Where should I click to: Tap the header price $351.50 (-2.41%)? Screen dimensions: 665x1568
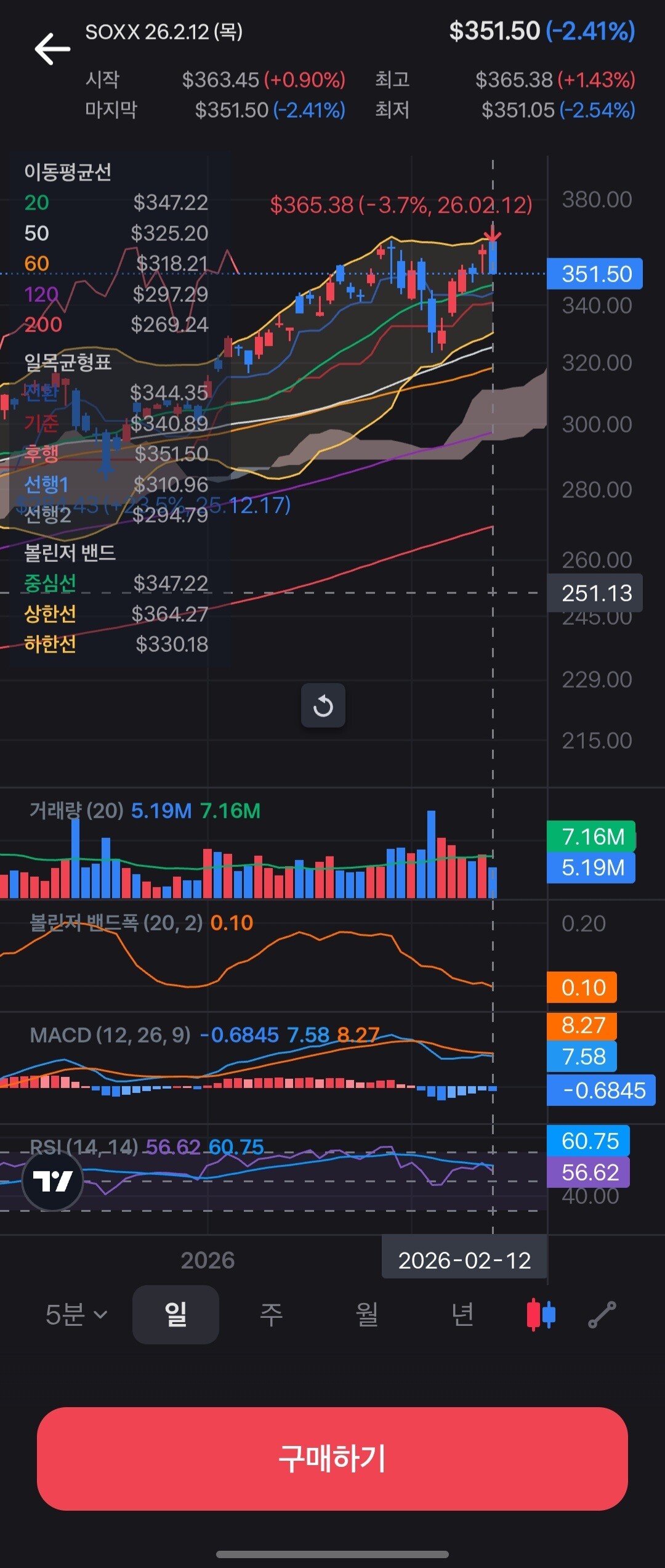click(542, 31)
